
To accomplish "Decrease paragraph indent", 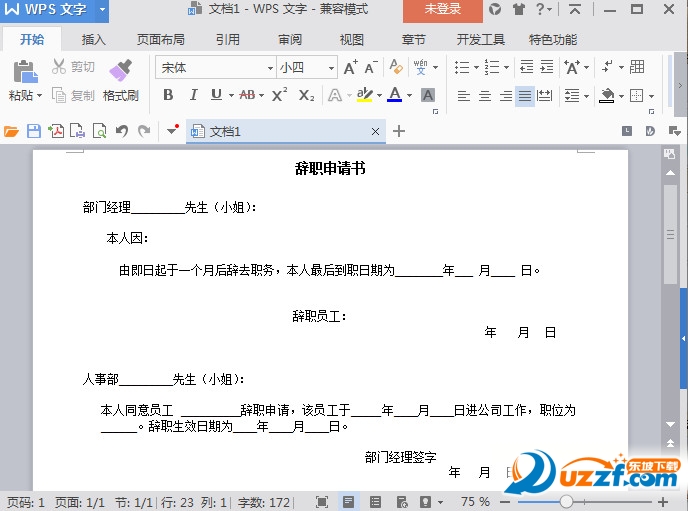I will click(x=527, y=67).
